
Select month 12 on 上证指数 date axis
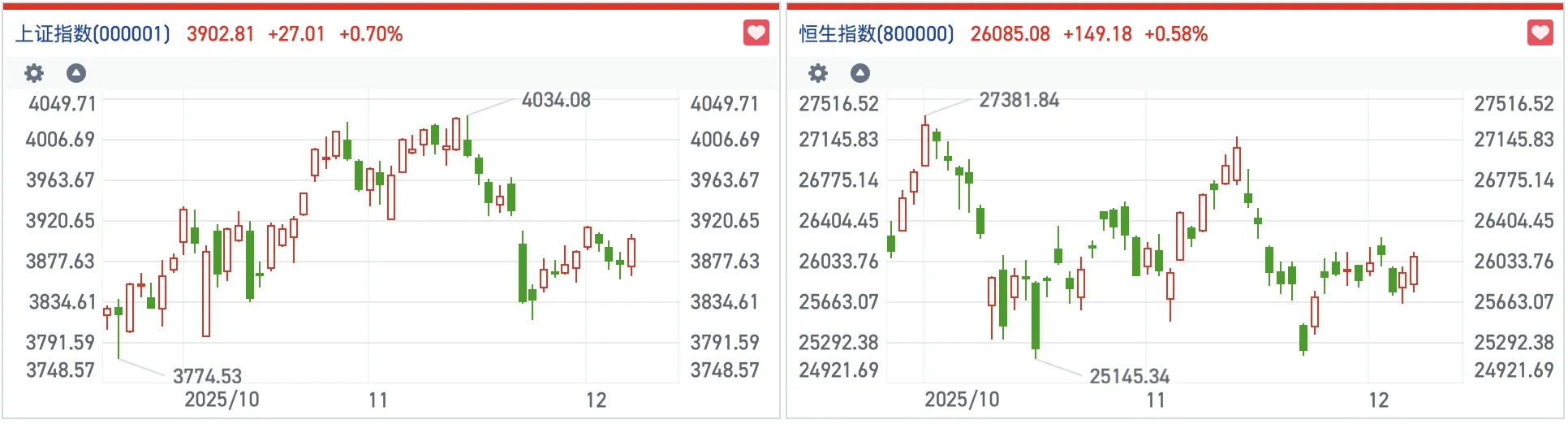click(x=596, y=400)
